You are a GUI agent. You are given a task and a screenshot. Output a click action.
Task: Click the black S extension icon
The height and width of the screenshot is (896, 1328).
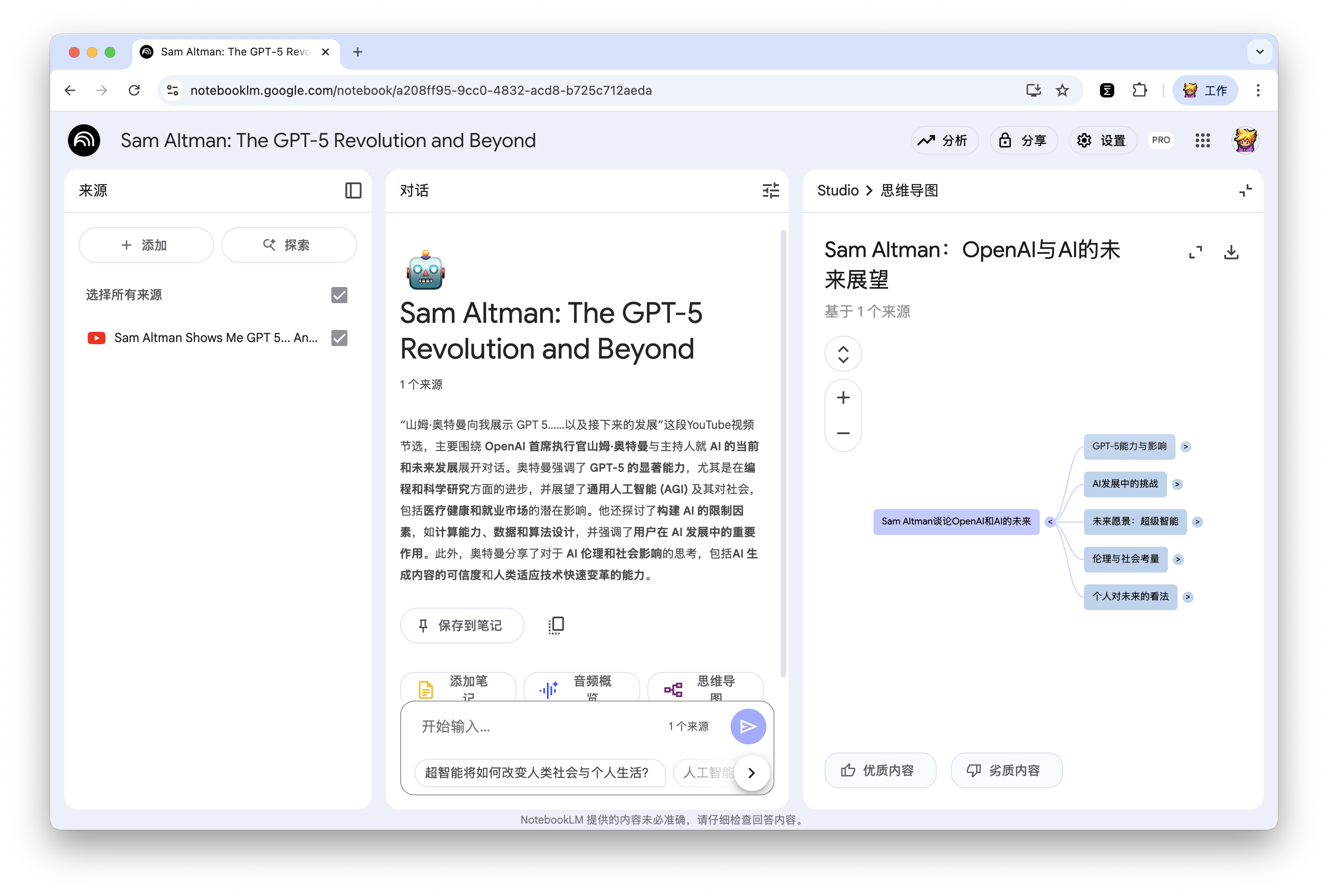[1106, 90]
